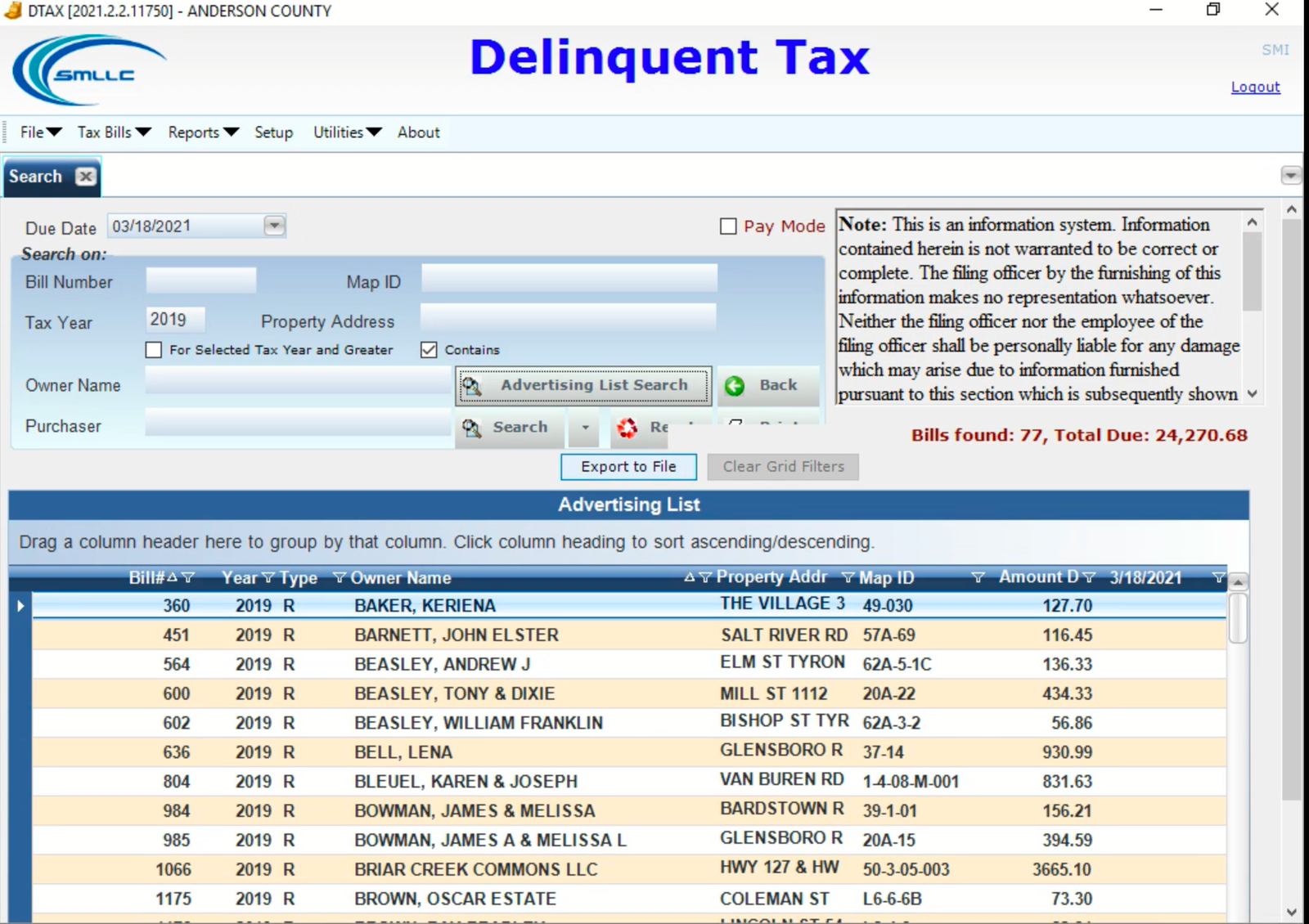Click the Owner Name column filter funnel

click(x=705, y=577)
